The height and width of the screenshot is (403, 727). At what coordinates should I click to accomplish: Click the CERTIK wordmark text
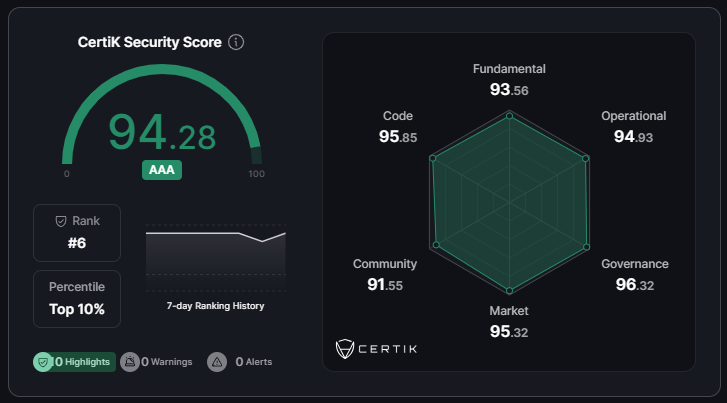(388, 349)
